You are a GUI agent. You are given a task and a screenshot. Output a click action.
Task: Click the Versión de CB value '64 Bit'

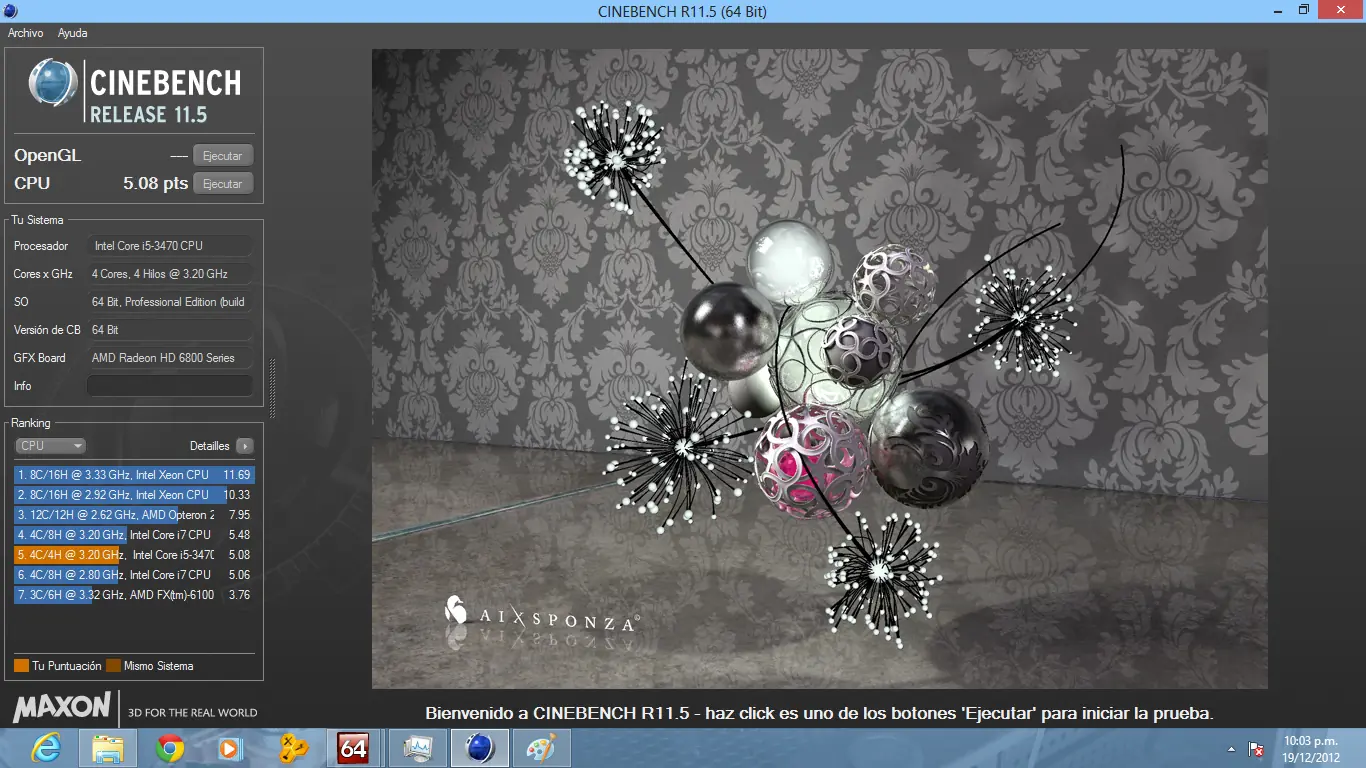click(x=170, y=330)
